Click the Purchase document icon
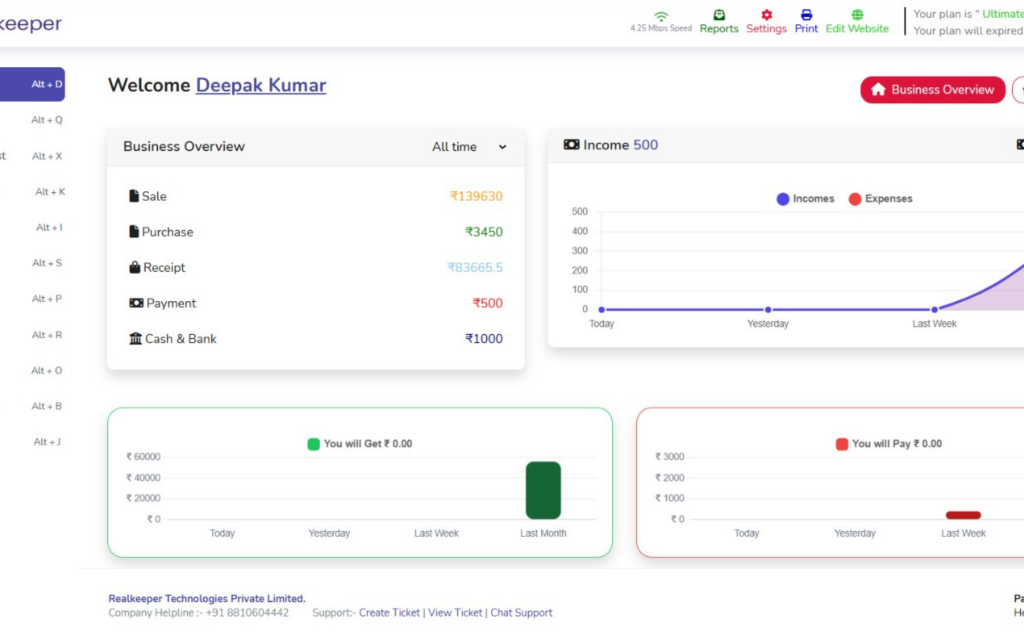The width and height of the screenshot is (1024, 640). coord(134,231)
